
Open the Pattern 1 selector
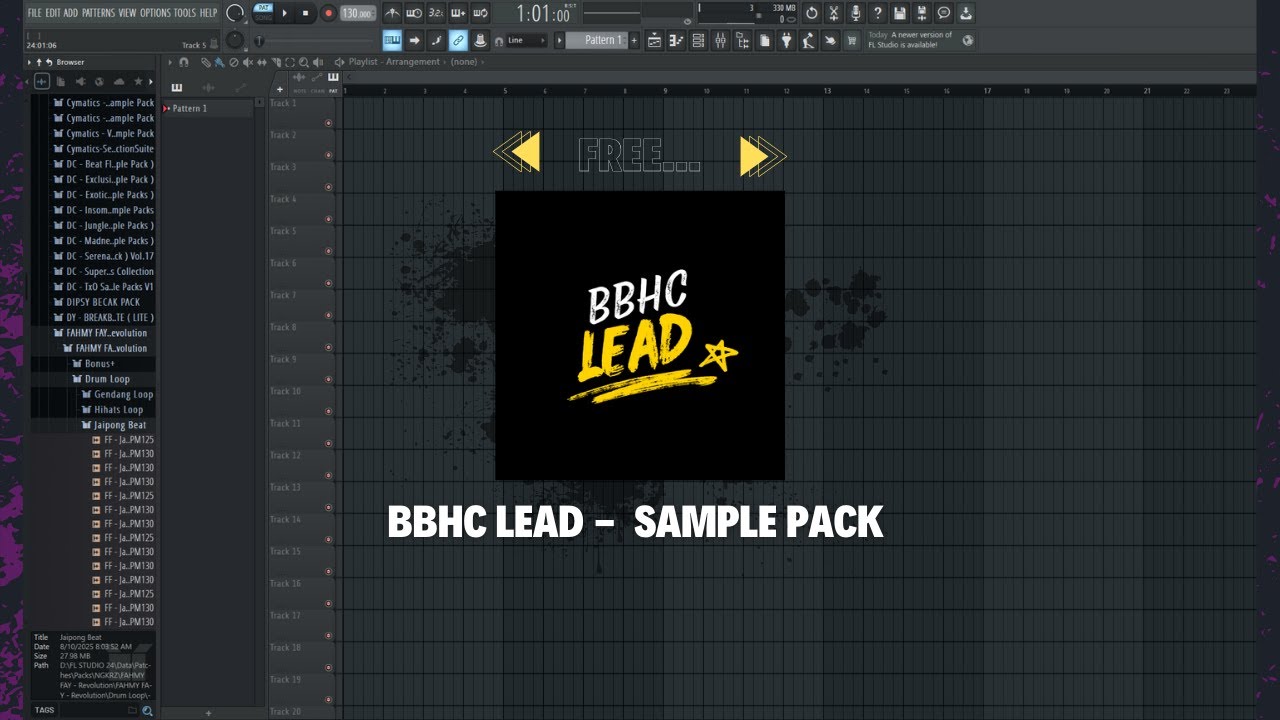point(599,40)
